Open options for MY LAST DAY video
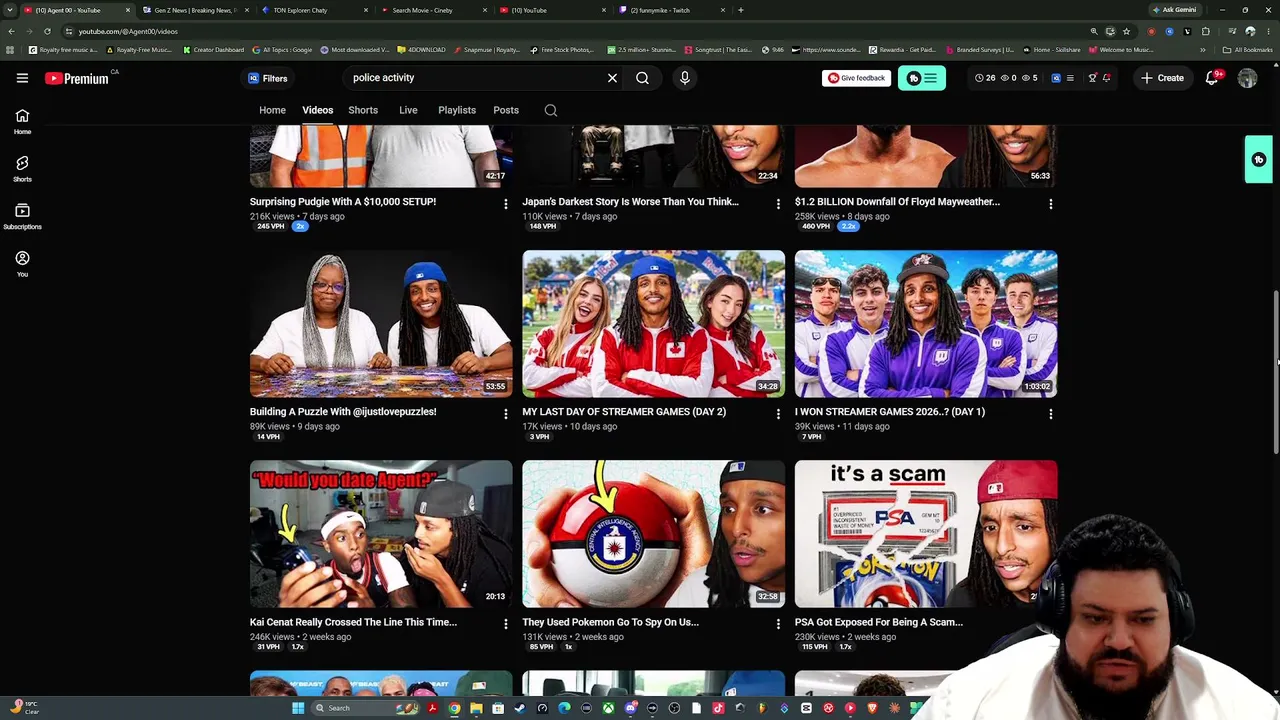The image size is (1280, 720). tap(778, 414)
